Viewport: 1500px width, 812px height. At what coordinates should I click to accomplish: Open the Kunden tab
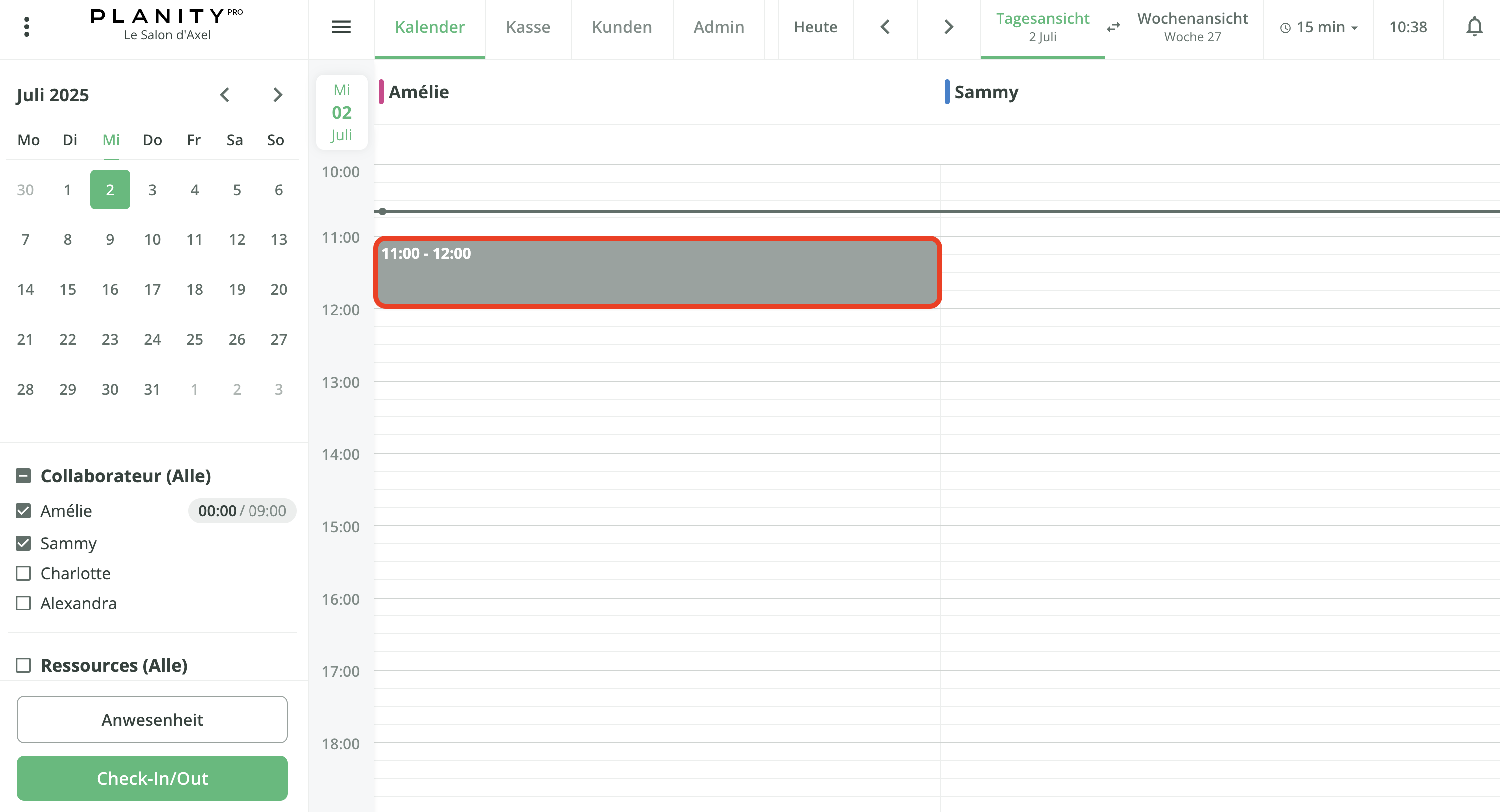[621, 27]
